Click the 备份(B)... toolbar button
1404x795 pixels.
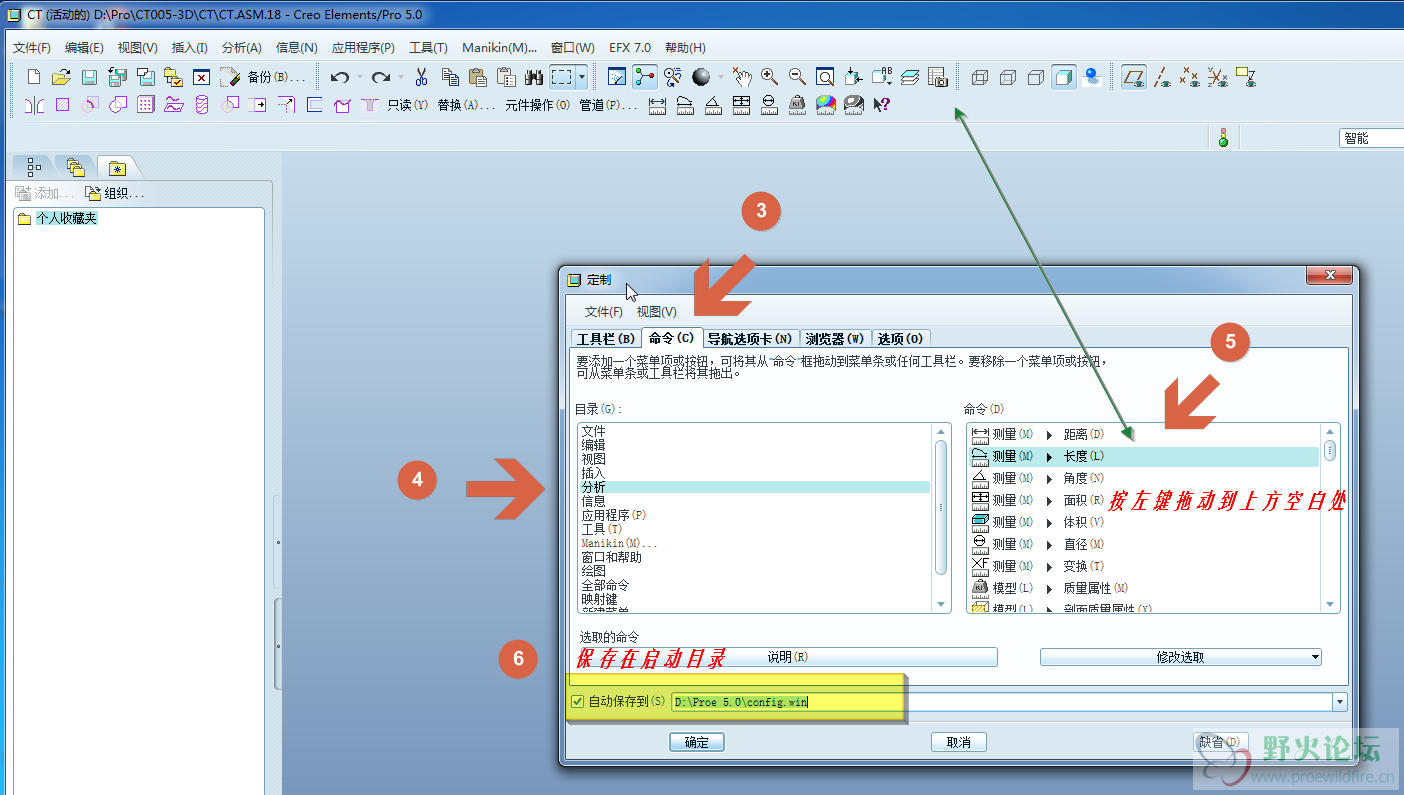pyautogui.click(x=274, y=77)
